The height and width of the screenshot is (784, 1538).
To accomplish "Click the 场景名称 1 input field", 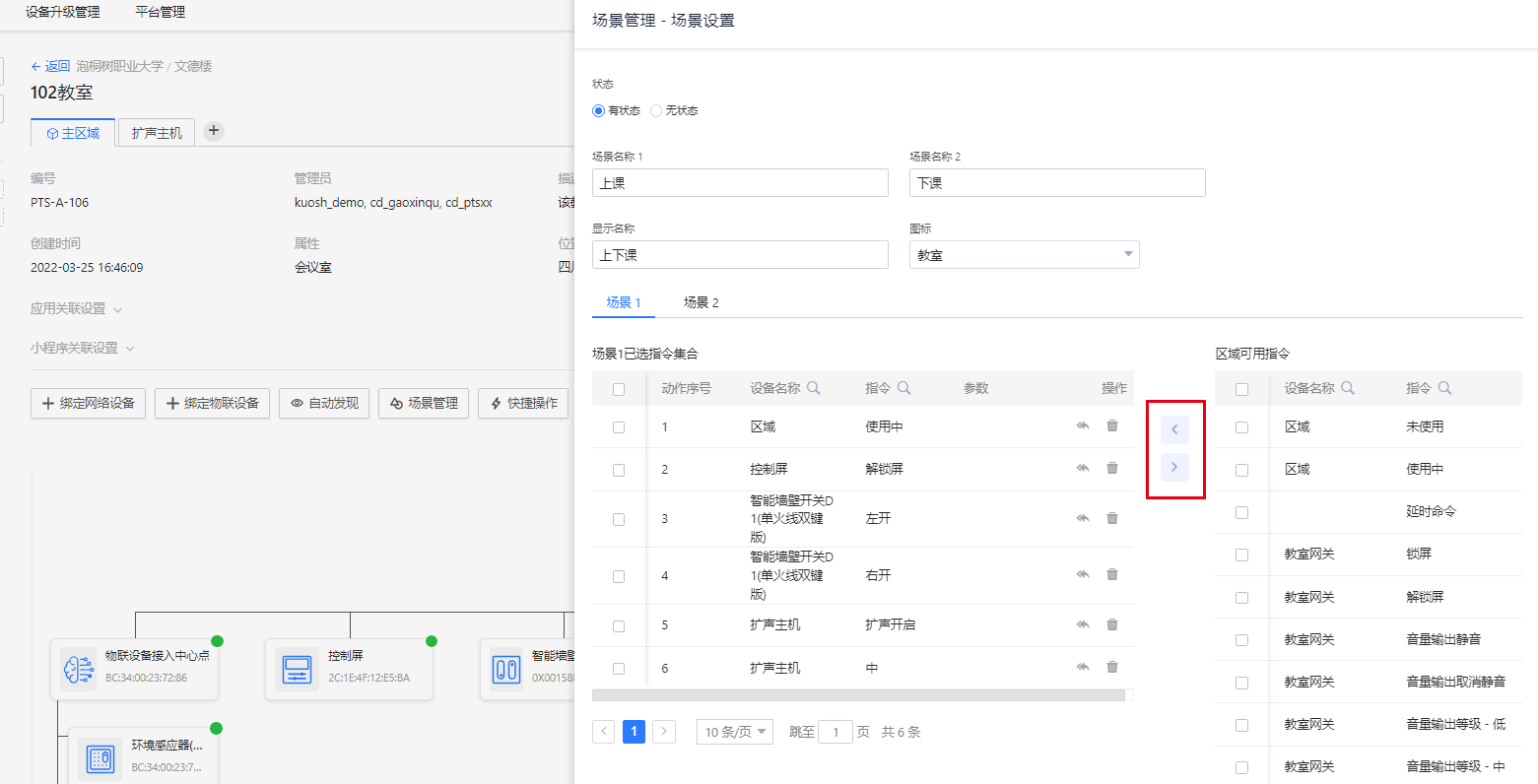I will coord(740,183).
